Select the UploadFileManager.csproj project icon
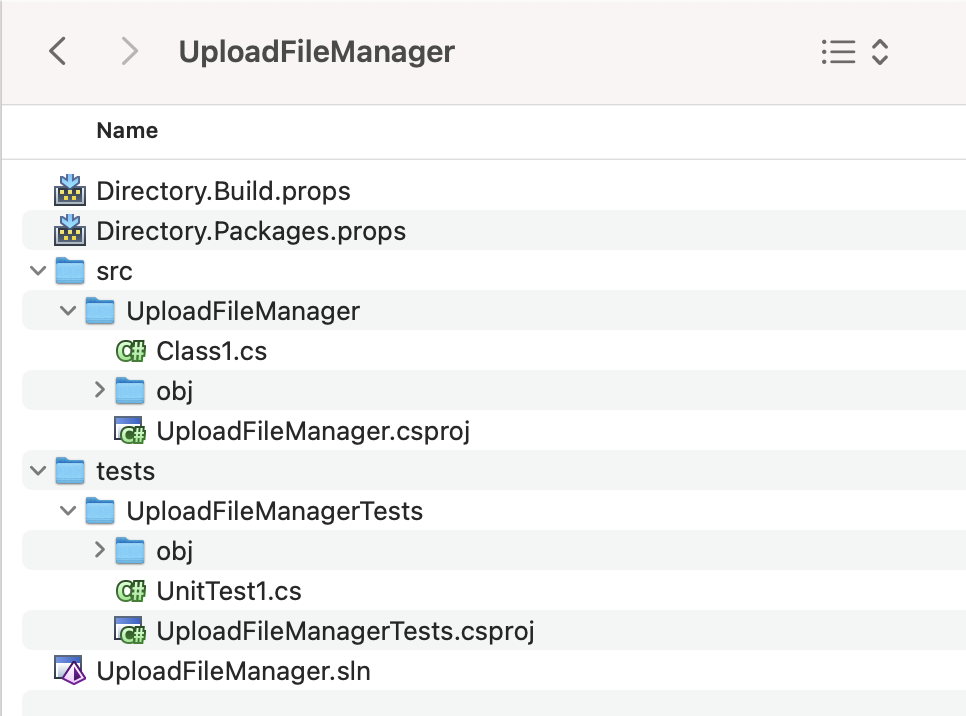Viewport: 966px width, 716px height. point(129,431)
